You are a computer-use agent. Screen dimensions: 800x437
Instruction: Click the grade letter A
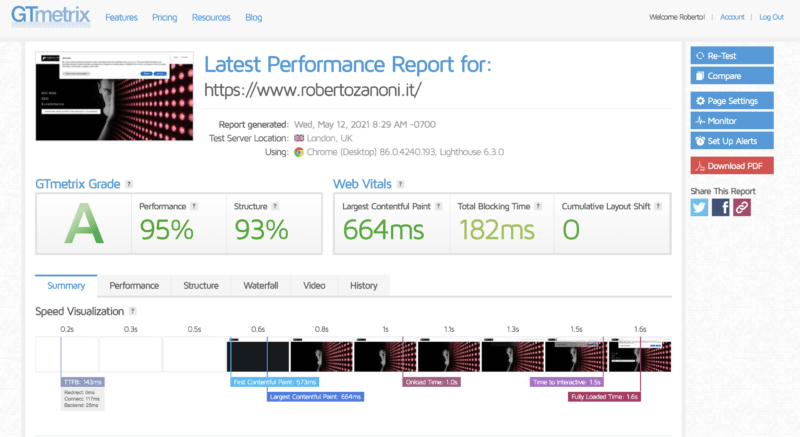click(x=84, y=224)
